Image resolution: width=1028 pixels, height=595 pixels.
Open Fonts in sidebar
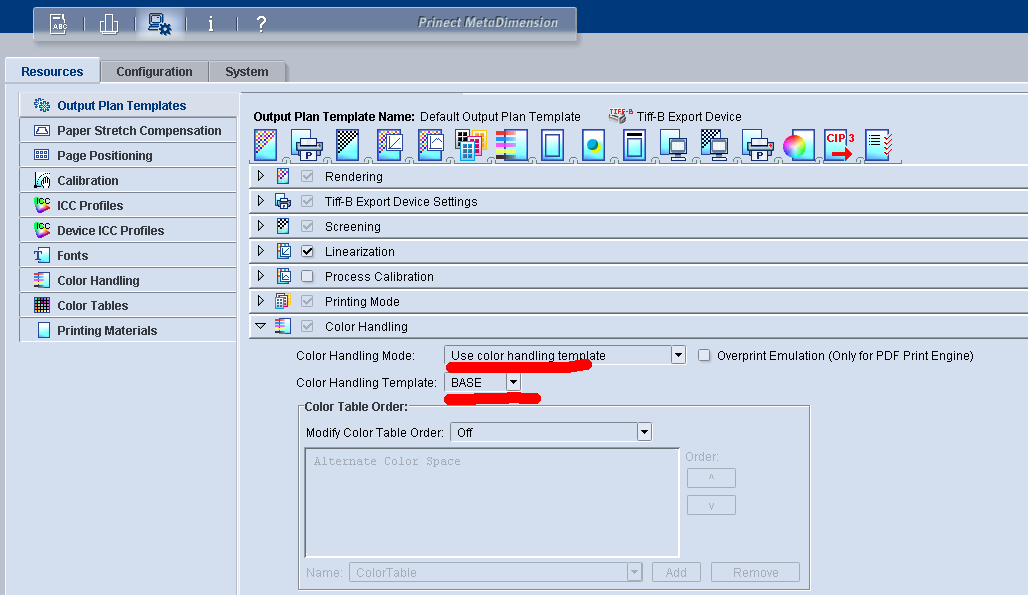click(x=128, y=255)
